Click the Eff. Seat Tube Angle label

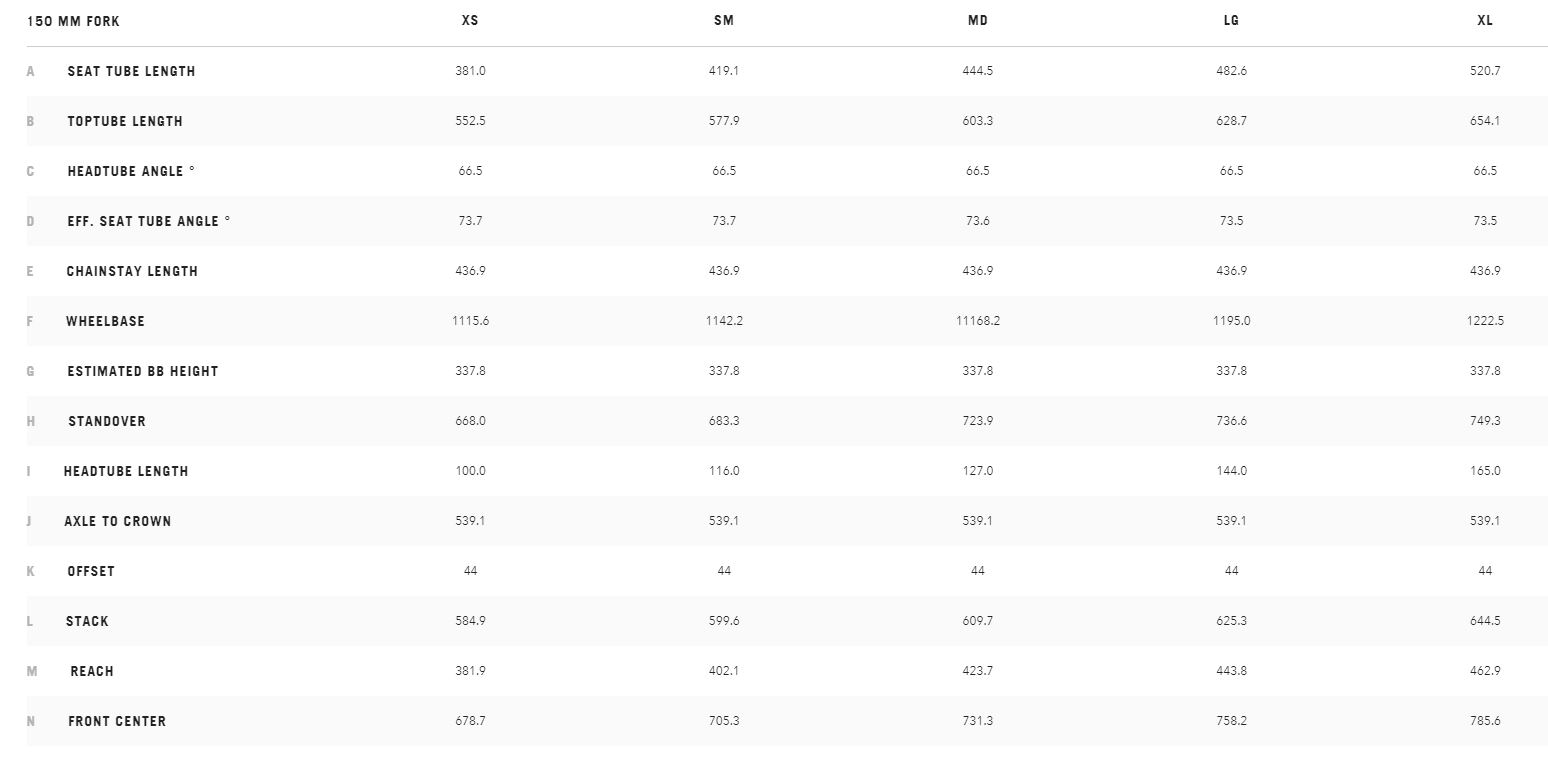click(x=148, y=221)
